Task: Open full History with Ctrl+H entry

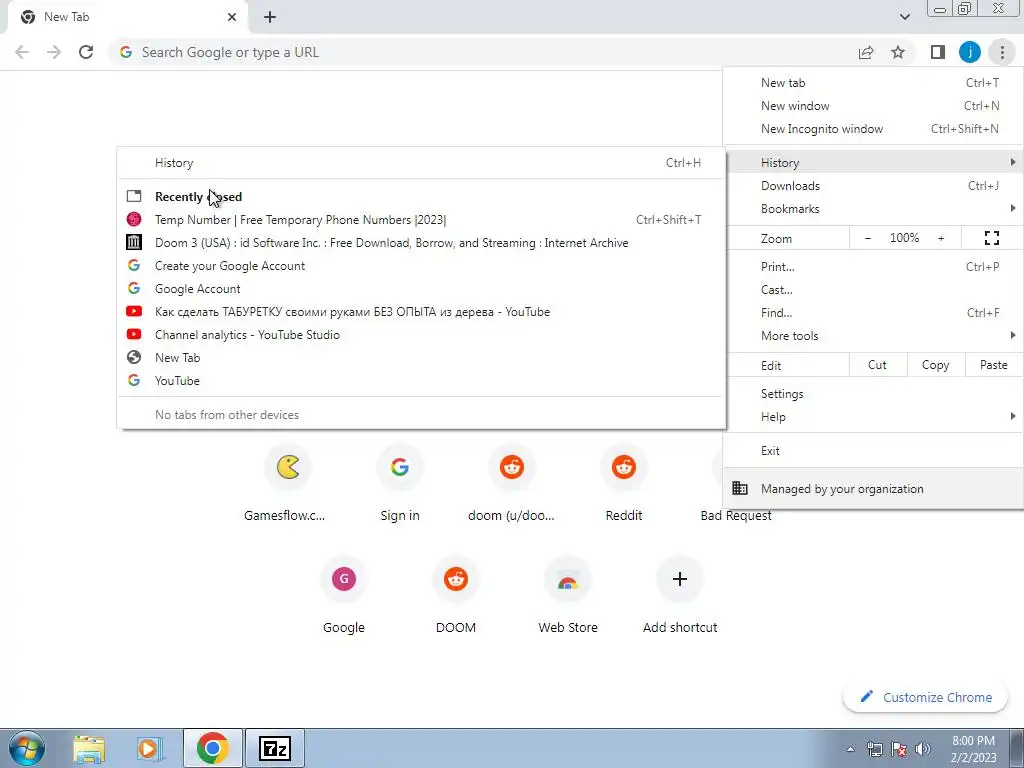Action: coord(421,163)
